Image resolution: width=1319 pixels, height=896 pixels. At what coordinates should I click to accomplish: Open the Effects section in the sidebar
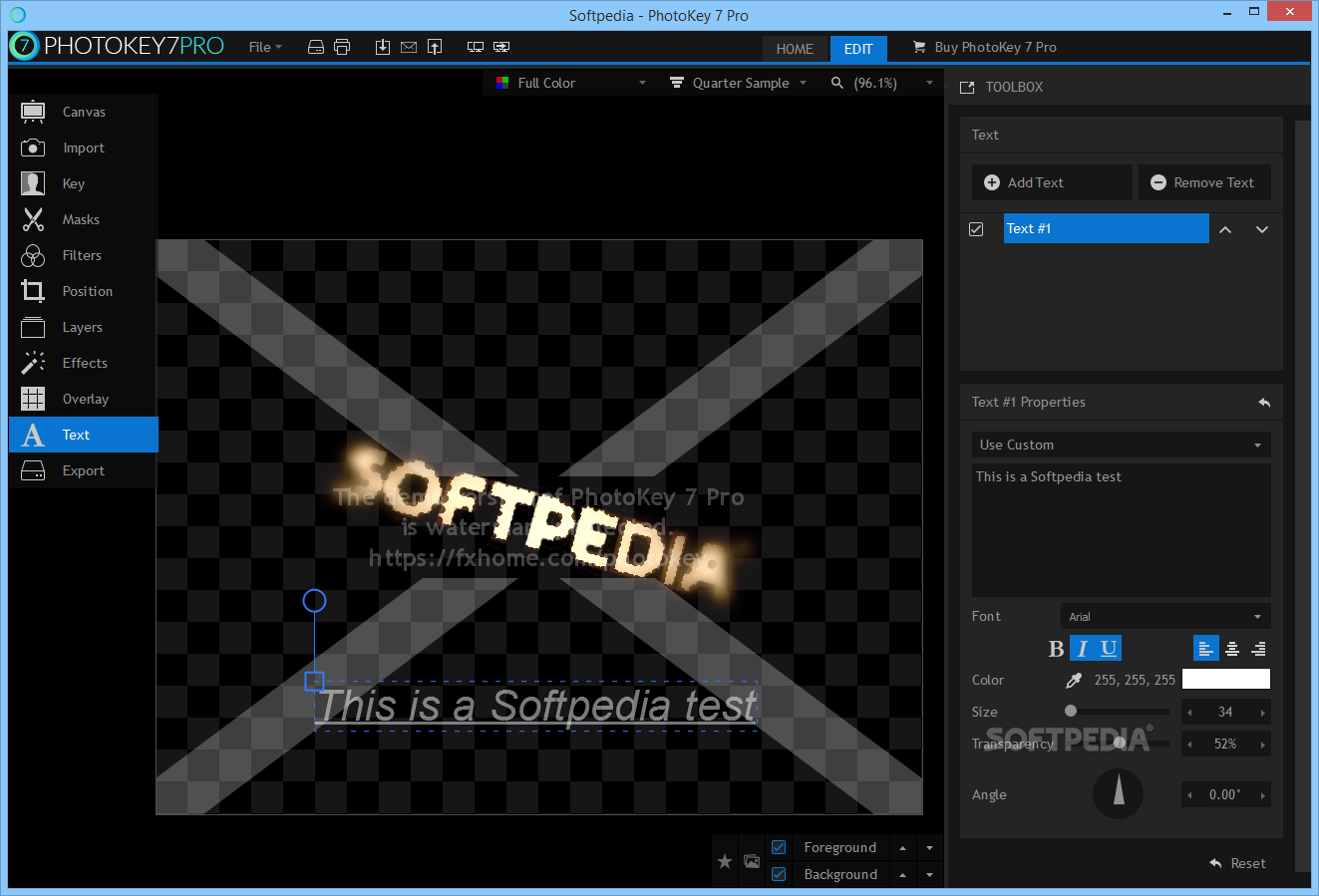pyautogui.click(x=84, y=363)
